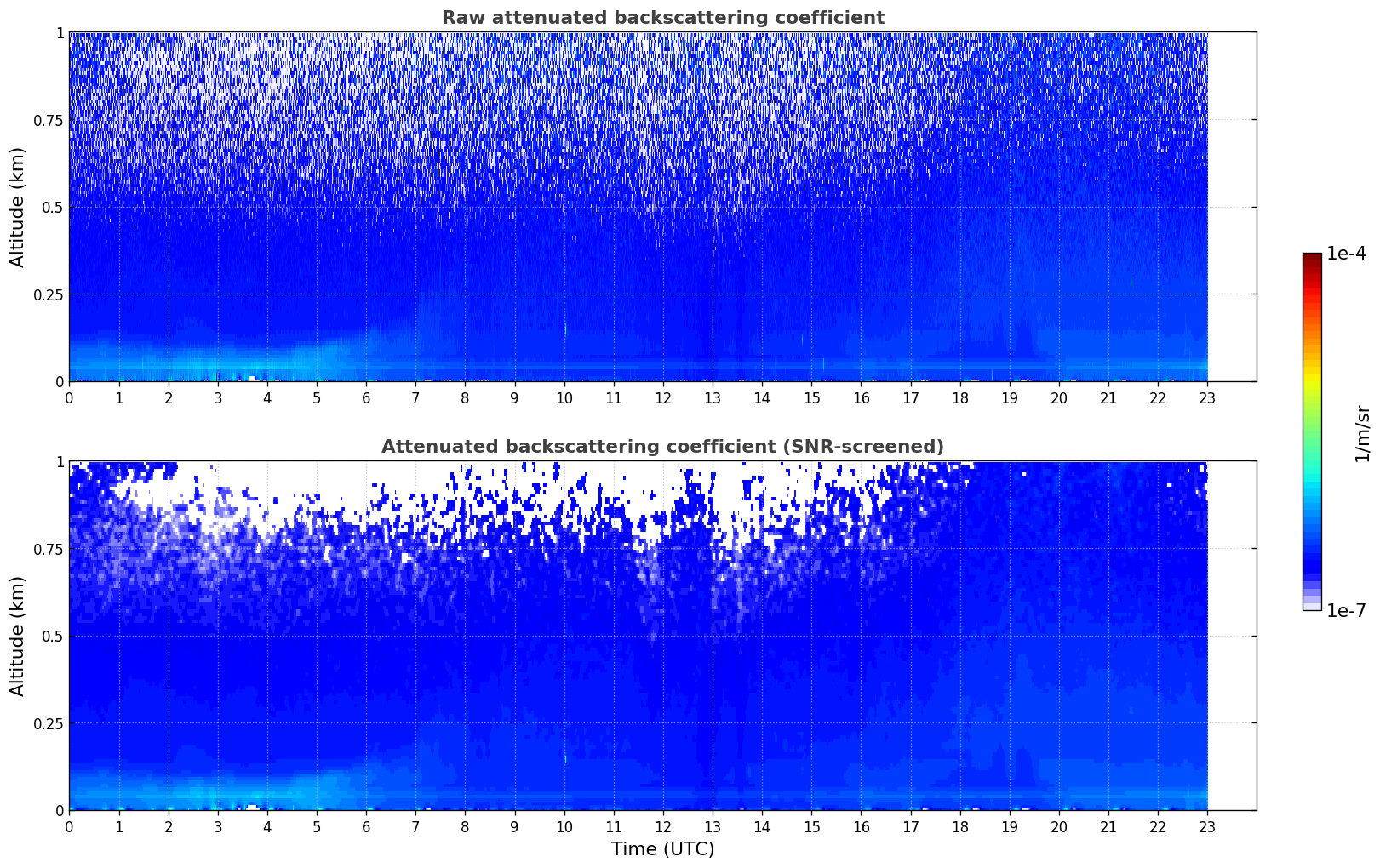1380x868 pixels.
Task: Click the '12' time tick under top plot
Action: 662,397
